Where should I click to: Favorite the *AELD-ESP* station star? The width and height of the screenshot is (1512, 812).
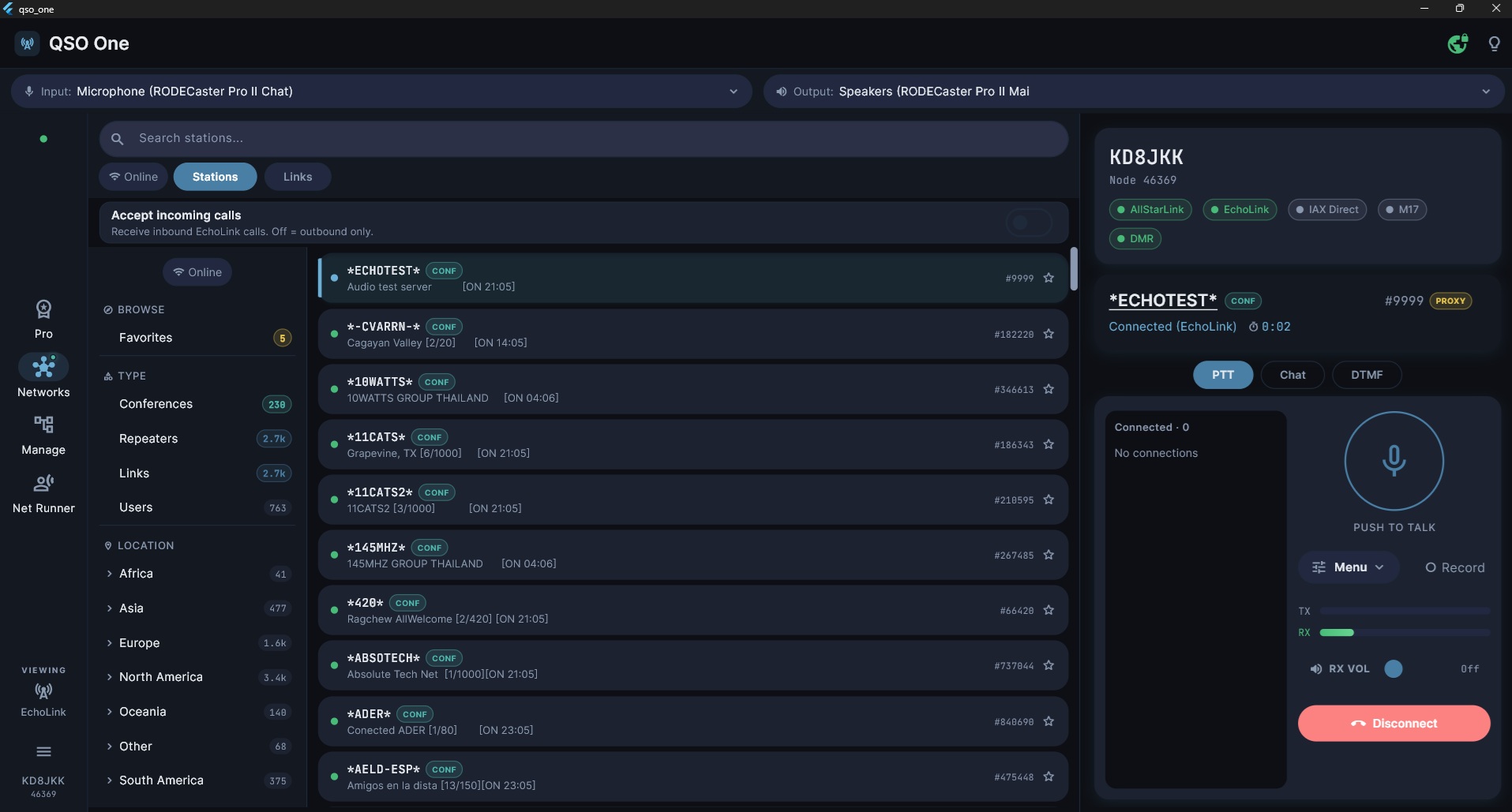(1049, 776)
